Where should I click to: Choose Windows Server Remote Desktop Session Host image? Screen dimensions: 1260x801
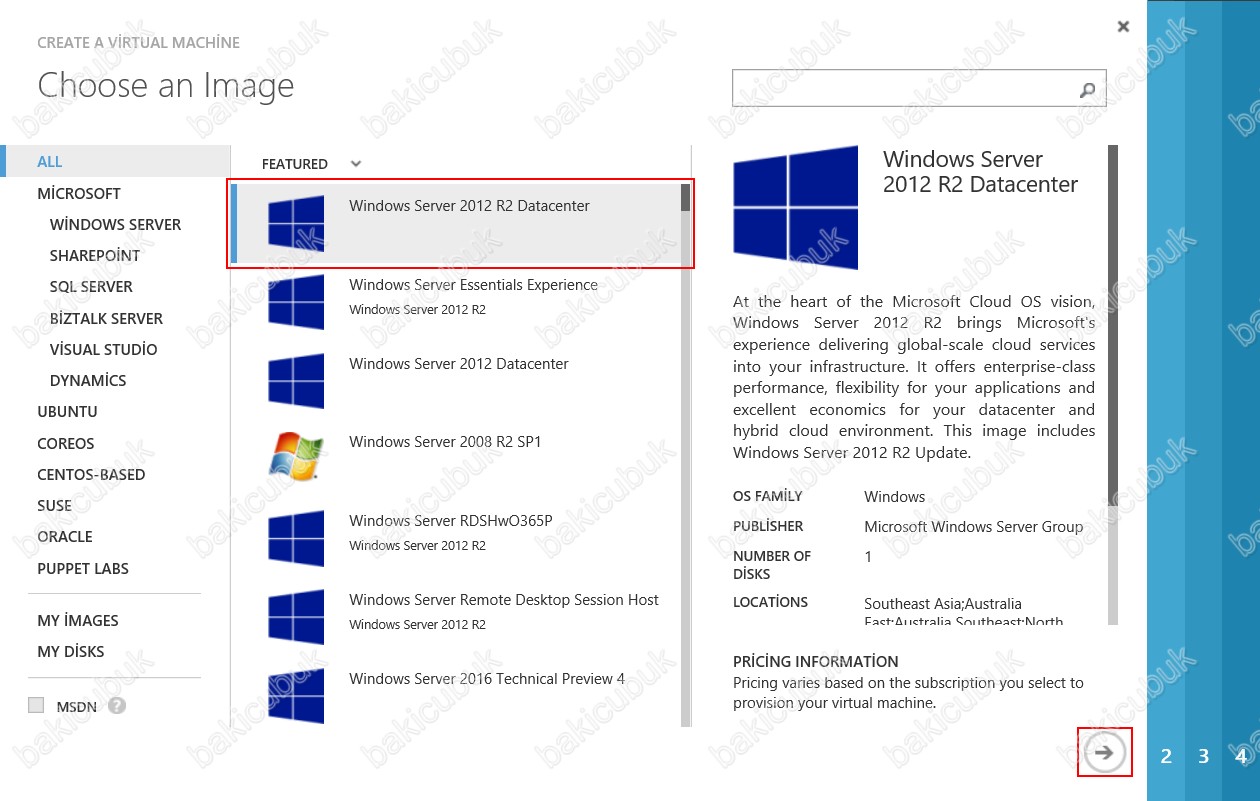click(456, 617)
